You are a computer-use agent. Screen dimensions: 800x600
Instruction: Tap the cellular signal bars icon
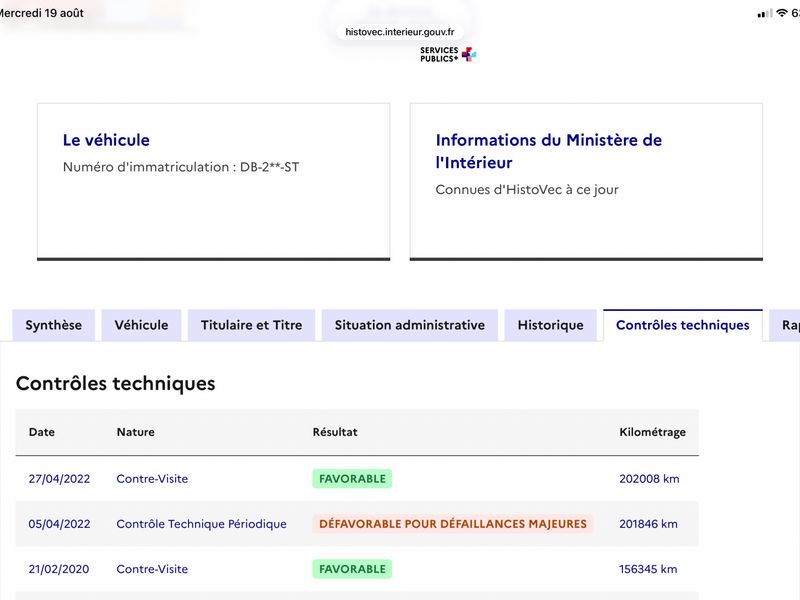765,14
